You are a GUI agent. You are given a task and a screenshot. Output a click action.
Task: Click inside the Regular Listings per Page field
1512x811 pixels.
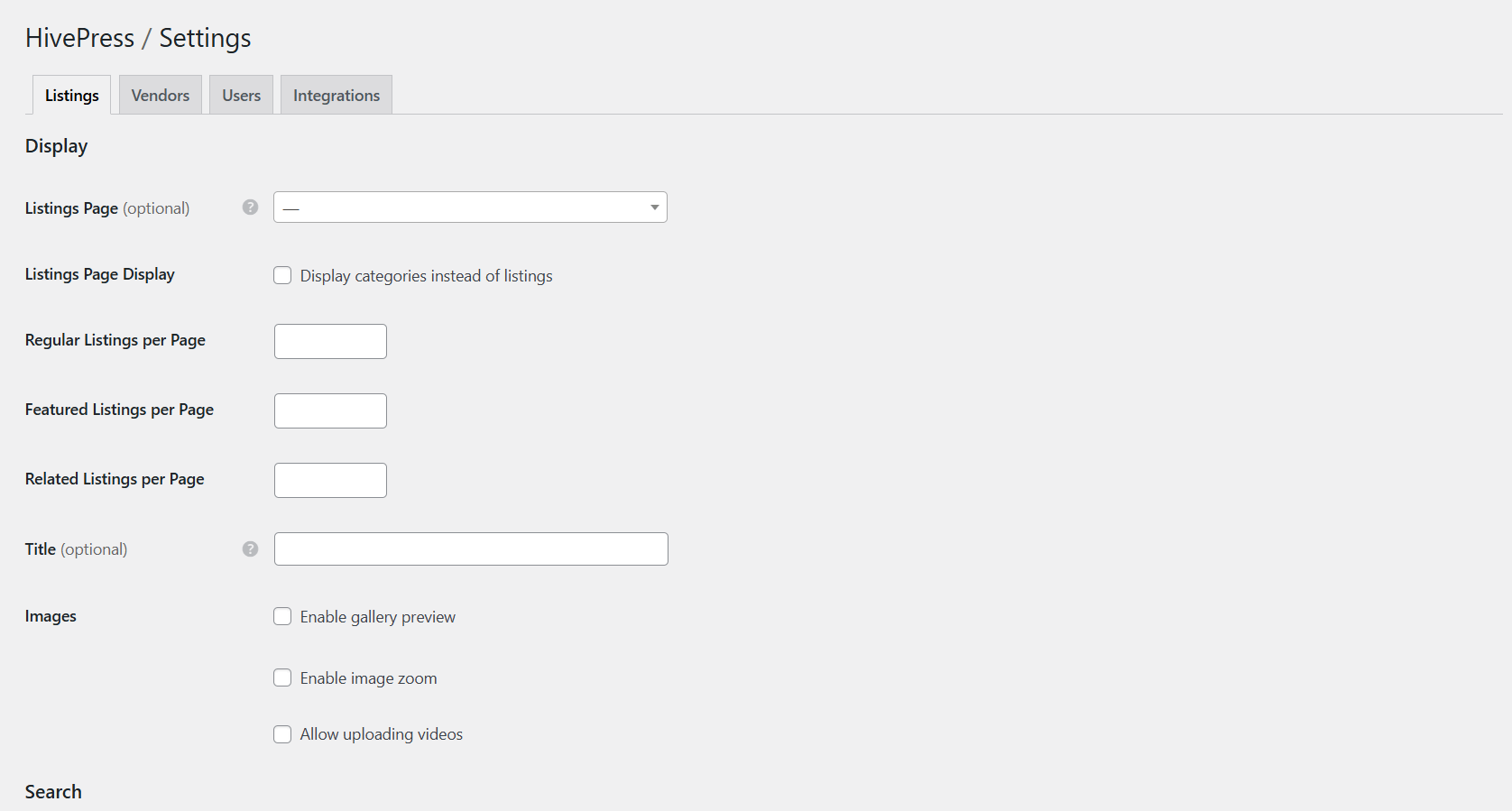tap(329, 341)
